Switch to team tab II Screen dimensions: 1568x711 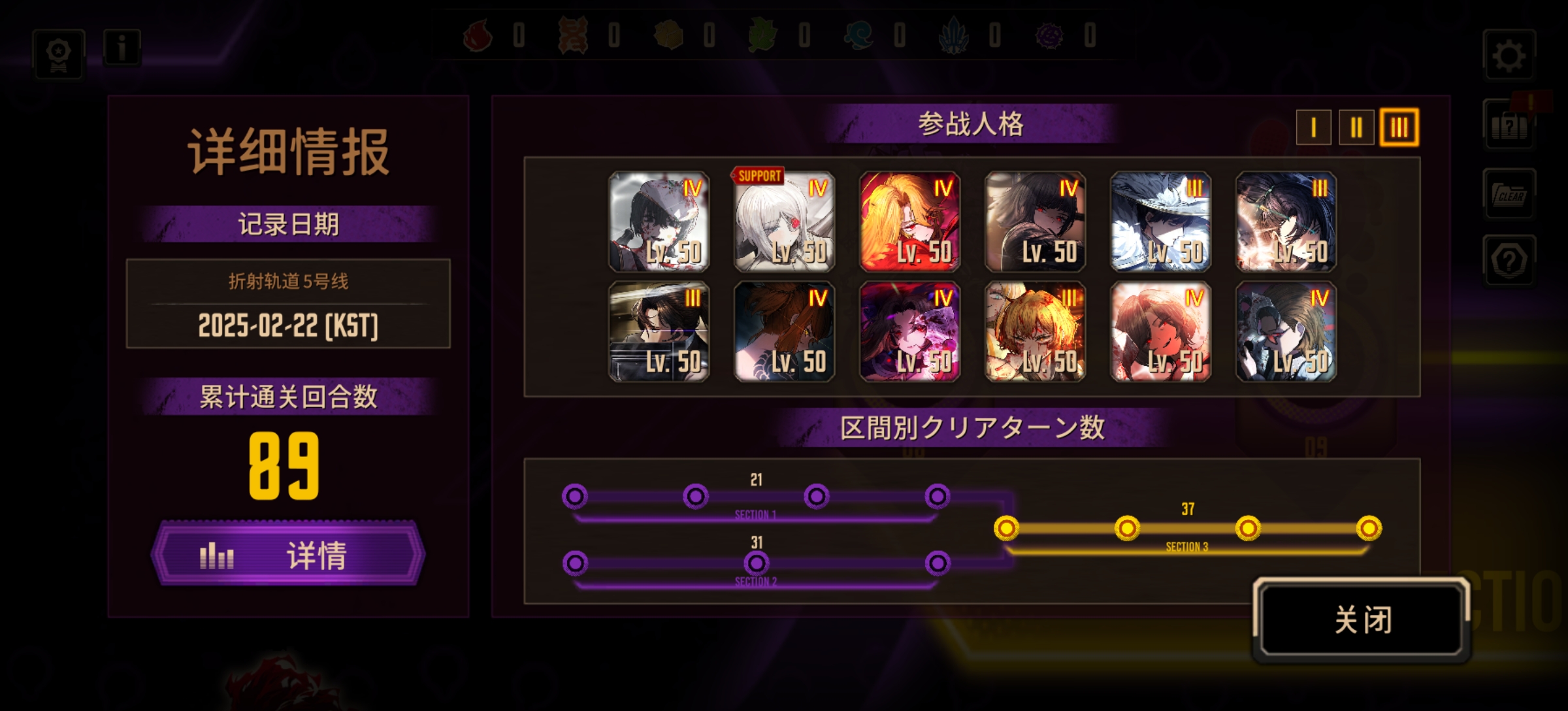tap(1356, 127)
